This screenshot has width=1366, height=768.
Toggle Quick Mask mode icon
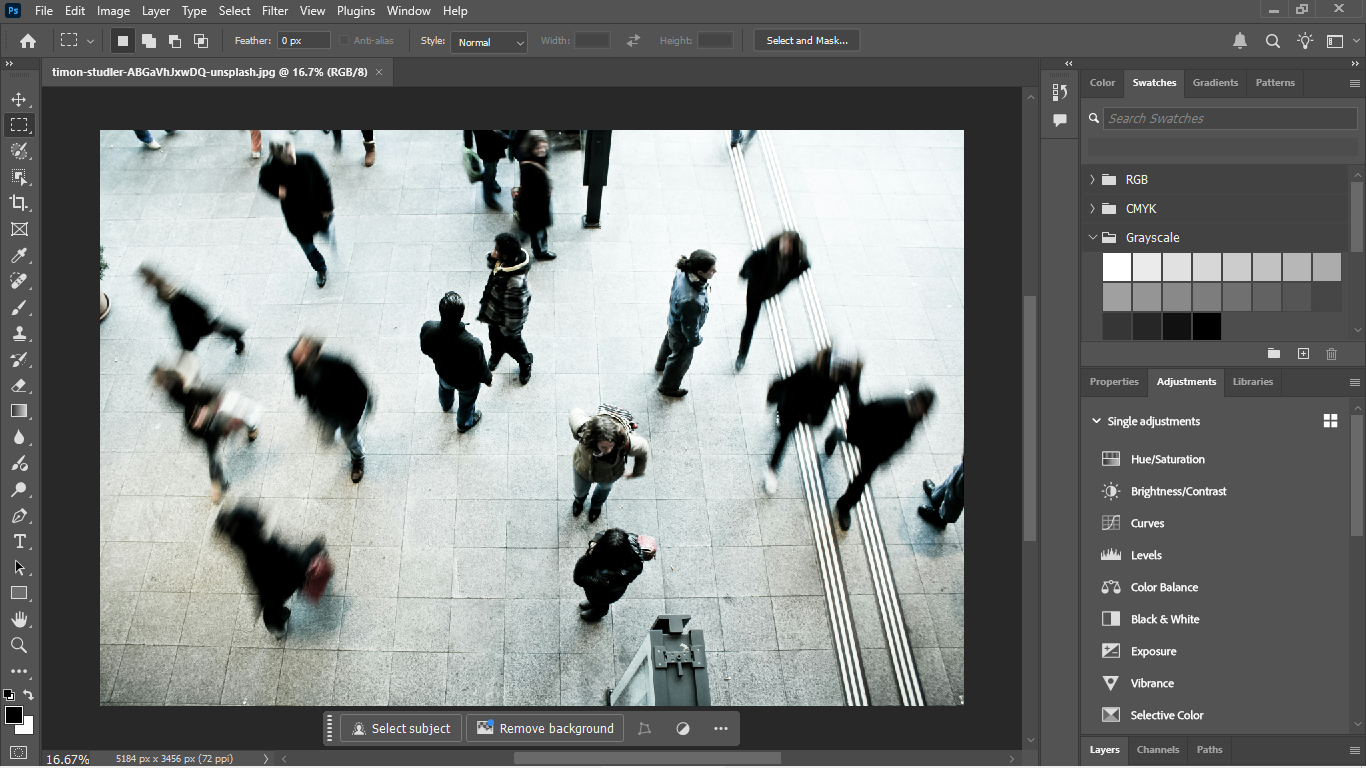(x=19, y=752)
